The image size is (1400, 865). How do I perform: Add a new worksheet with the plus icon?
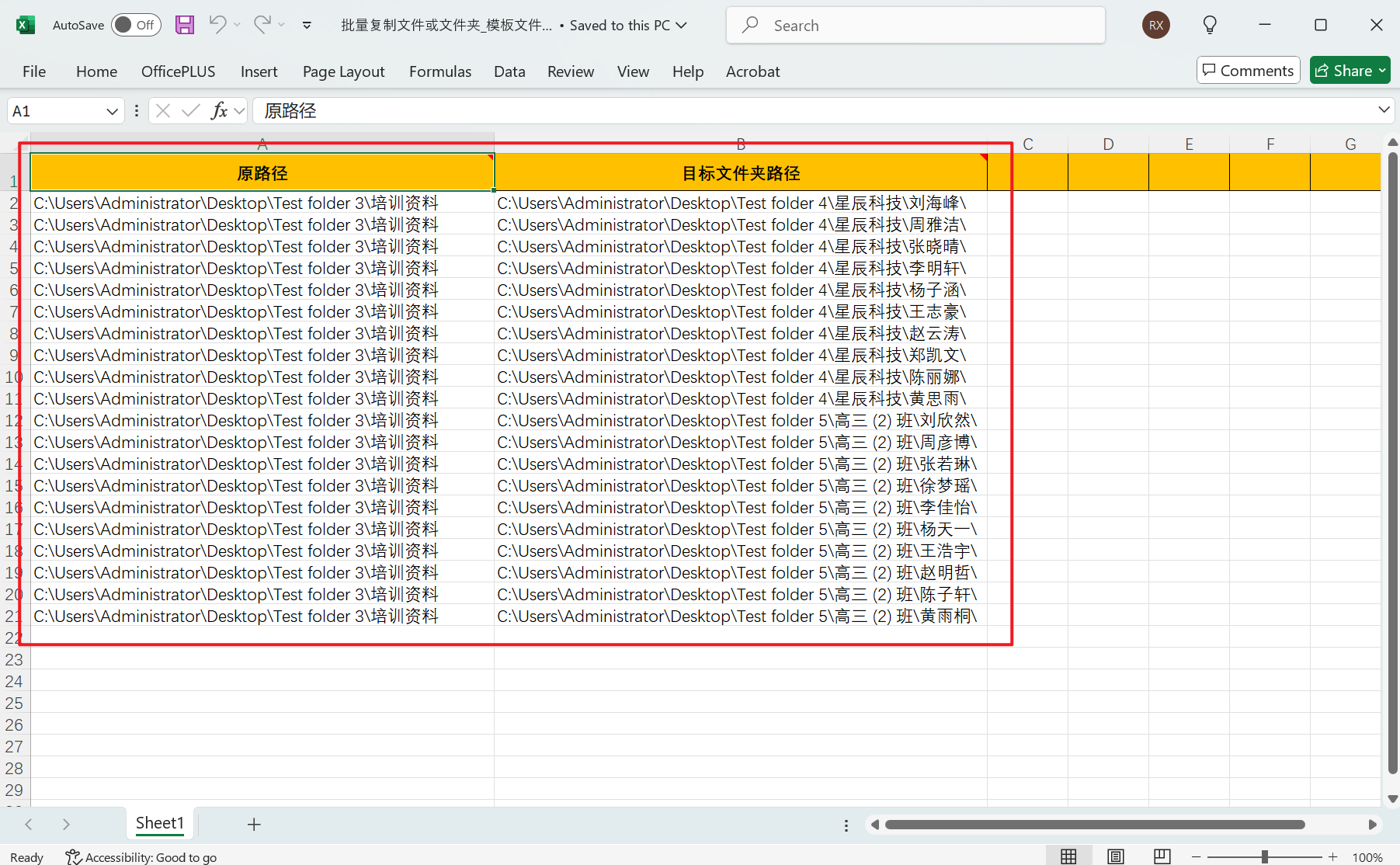click(254, 824)
